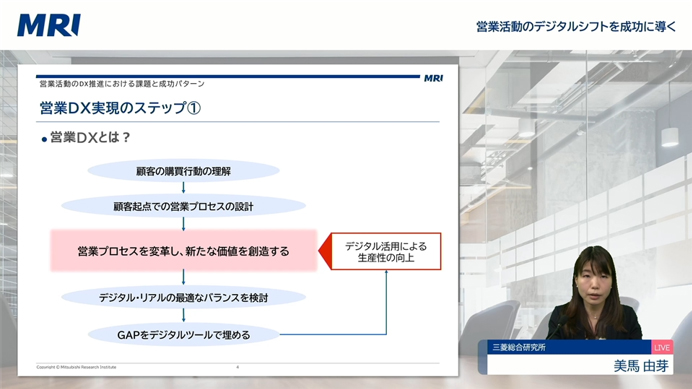Click the pink LIVE badge
Image resolution: width=692 pixels, height=389 pixels.
click(x=662, y=347)
